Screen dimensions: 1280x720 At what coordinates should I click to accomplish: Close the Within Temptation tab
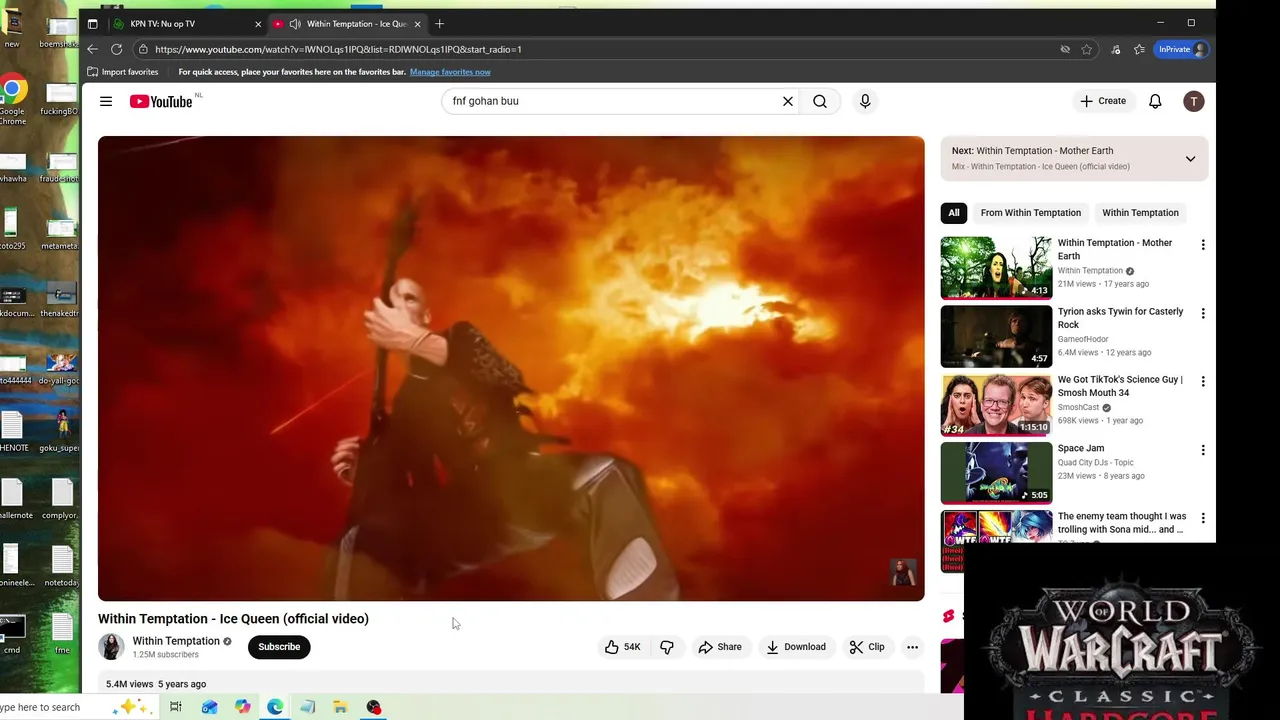click(418, 24)
